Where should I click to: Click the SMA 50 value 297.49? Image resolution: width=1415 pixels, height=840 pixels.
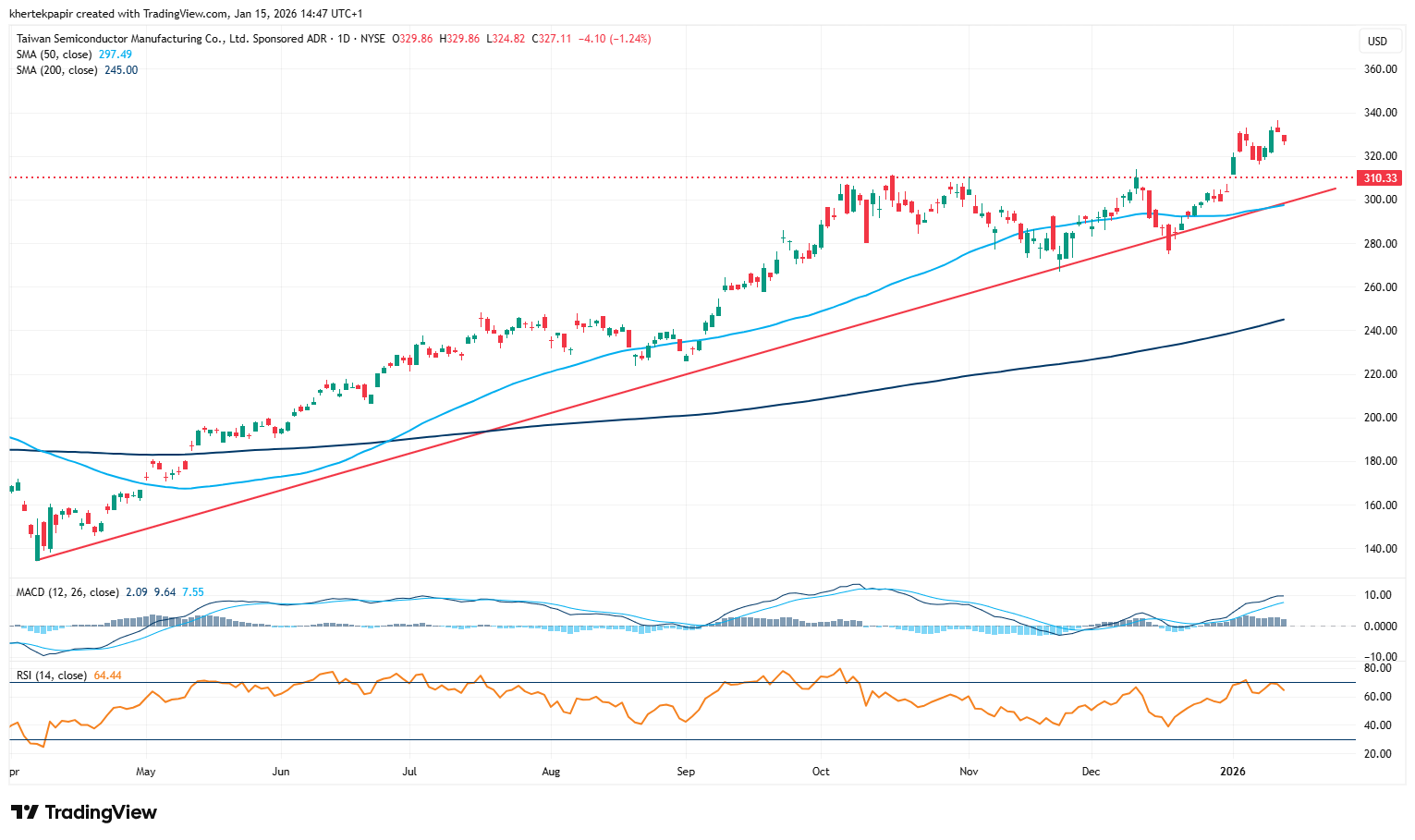coord(116,55)
